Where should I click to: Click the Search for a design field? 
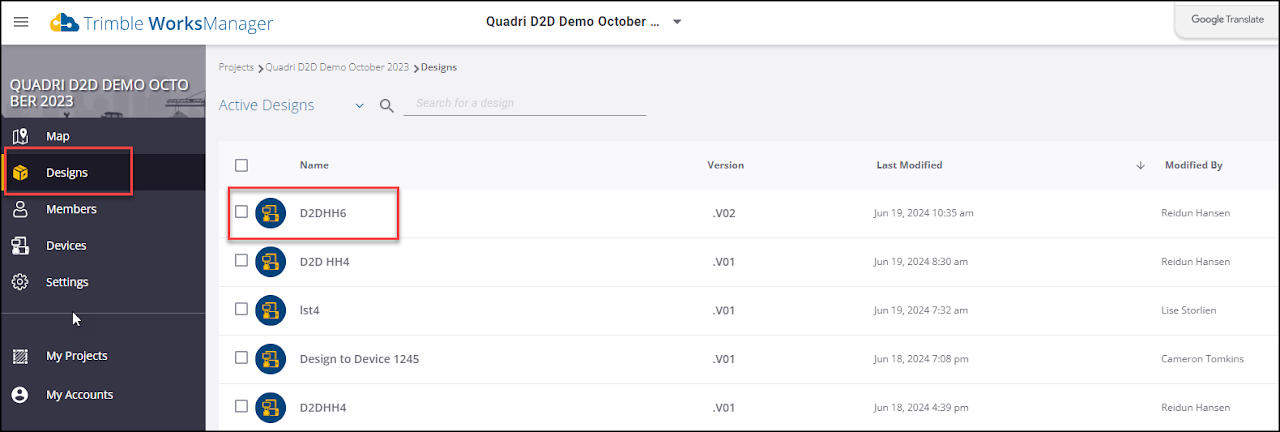click(x=525, y=104)
